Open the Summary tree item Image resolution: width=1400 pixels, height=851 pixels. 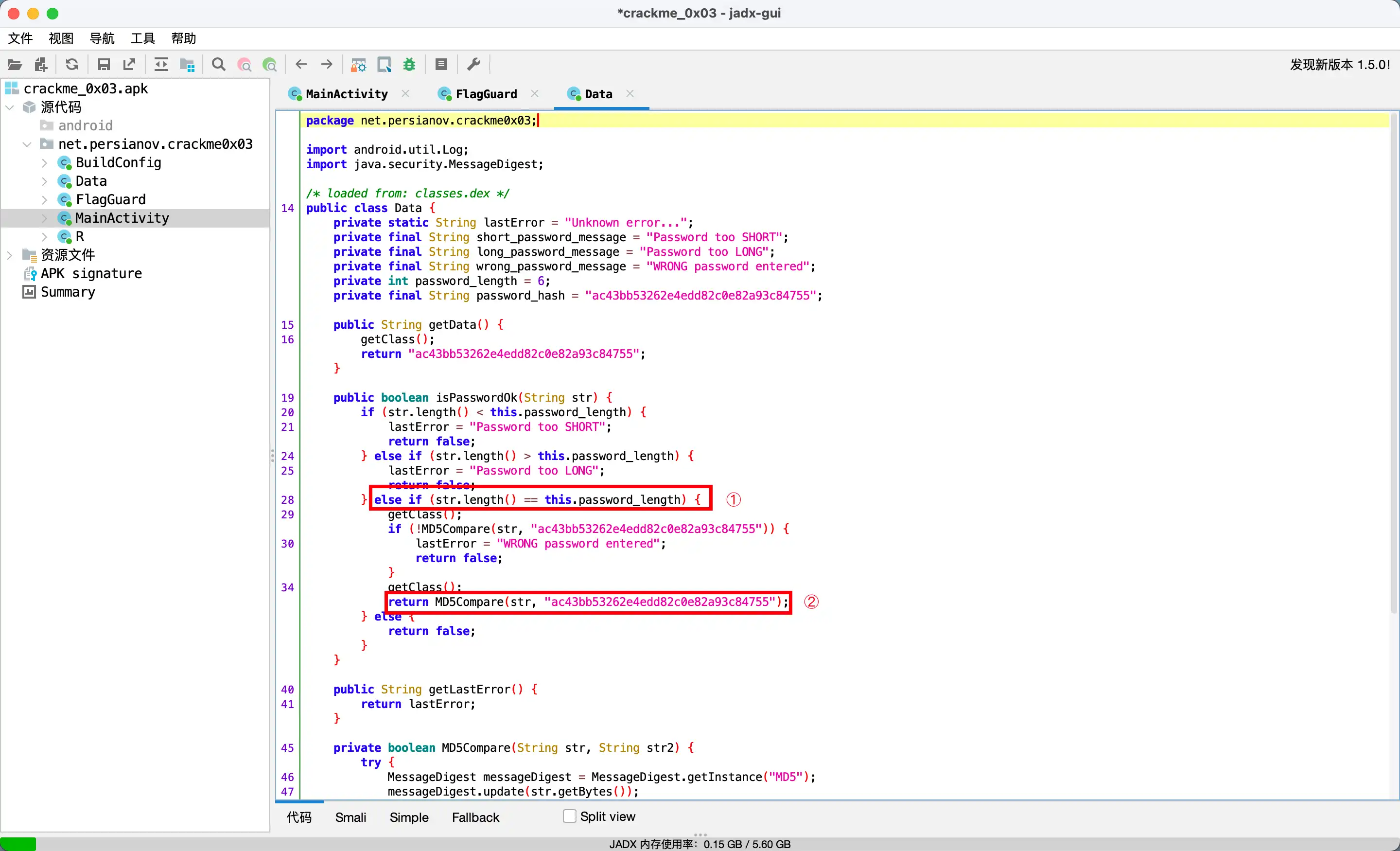click(x=68, y=292)
